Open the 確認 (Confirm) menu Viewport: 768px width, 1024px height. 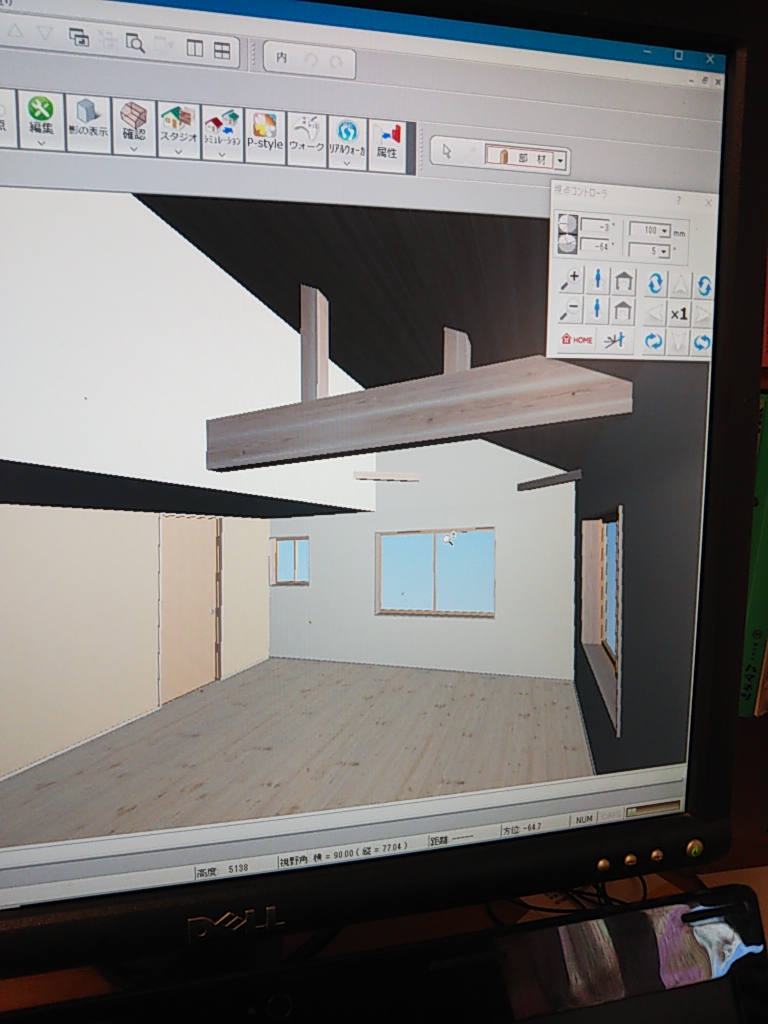click(x=133, y=123)
